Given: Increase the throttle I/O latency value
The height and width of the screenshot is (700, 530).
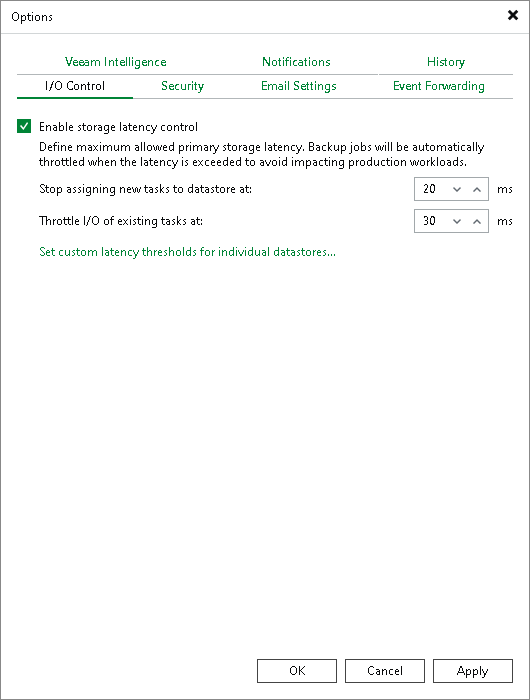Looking at the screenshot, I should [x=477, y=221].
